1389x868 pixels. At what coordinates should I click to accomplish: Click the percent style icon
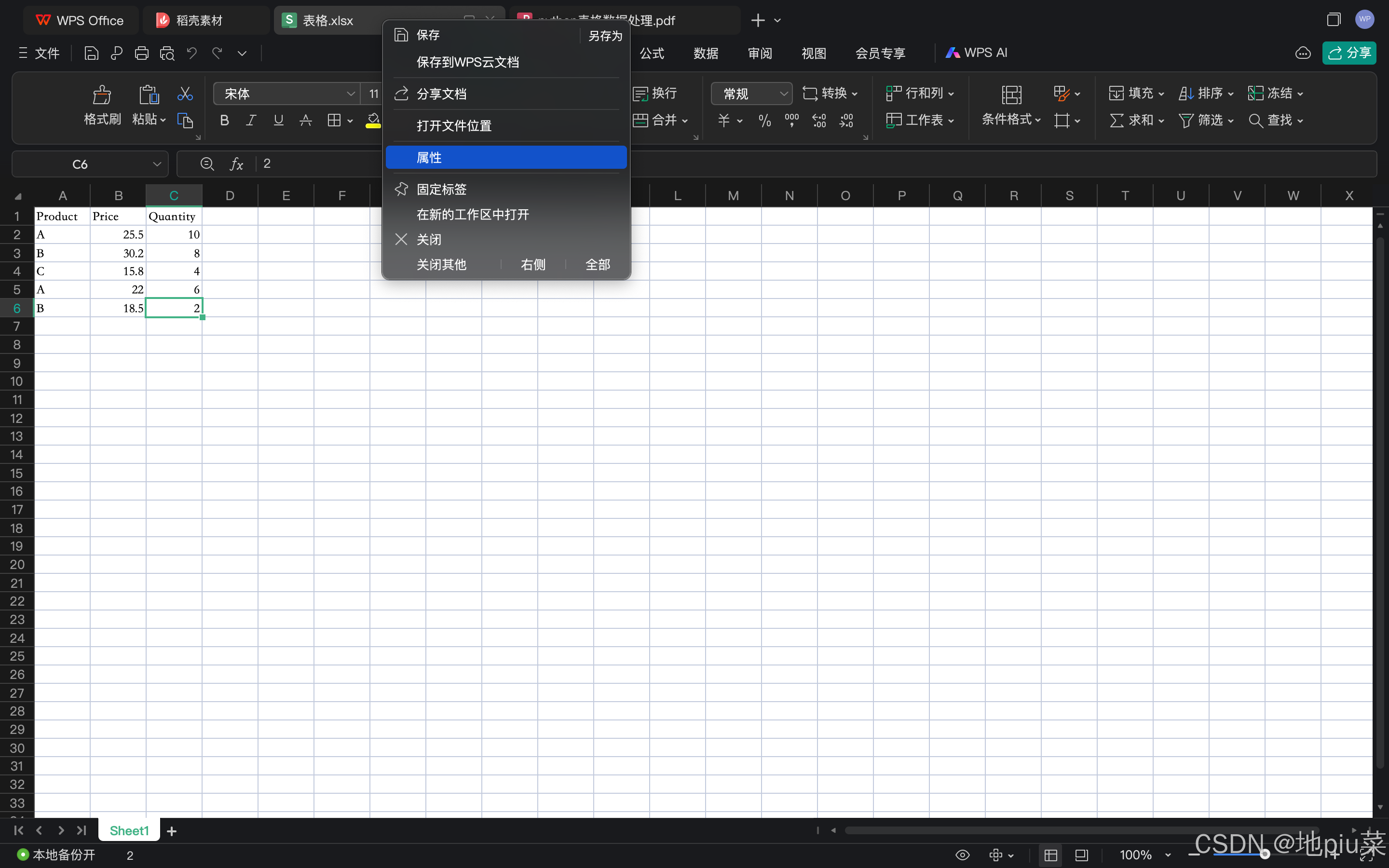click(764, 121)
